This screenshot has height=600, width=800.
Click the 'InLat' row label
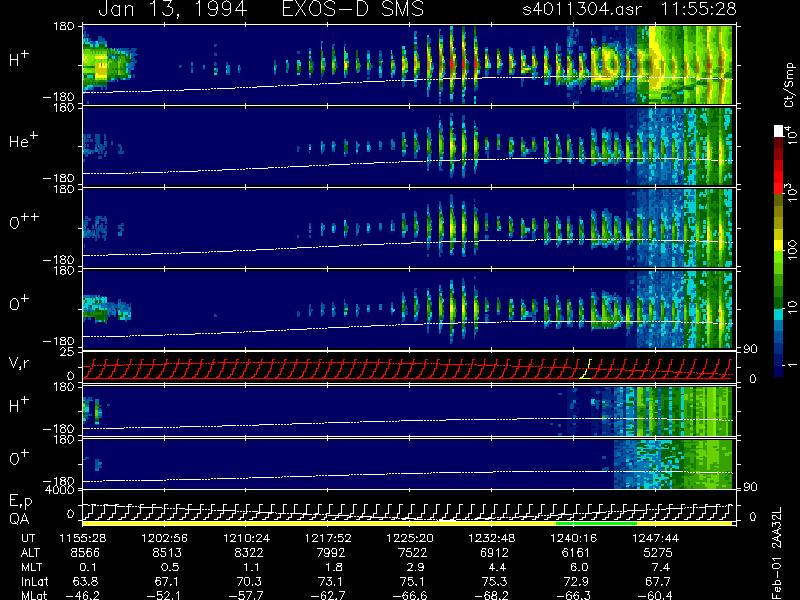point(35,581)
